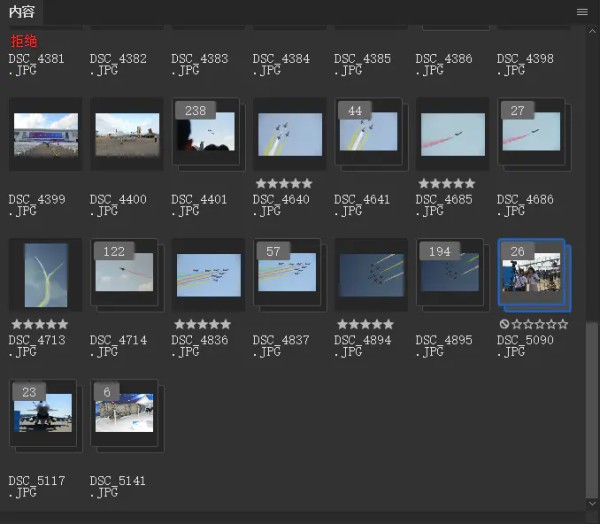Click the DSC_4686.JPG filename

[525, 205]
